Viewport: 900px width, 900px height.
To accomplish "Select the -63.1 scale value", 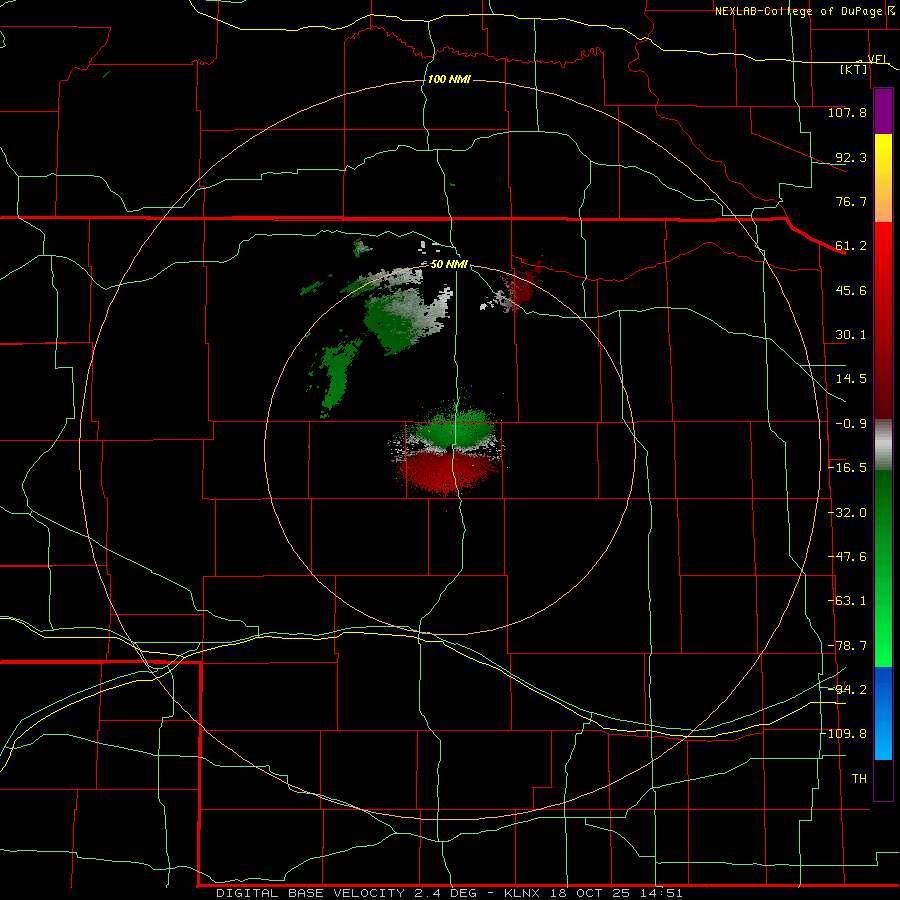I will tap(847, 601).
